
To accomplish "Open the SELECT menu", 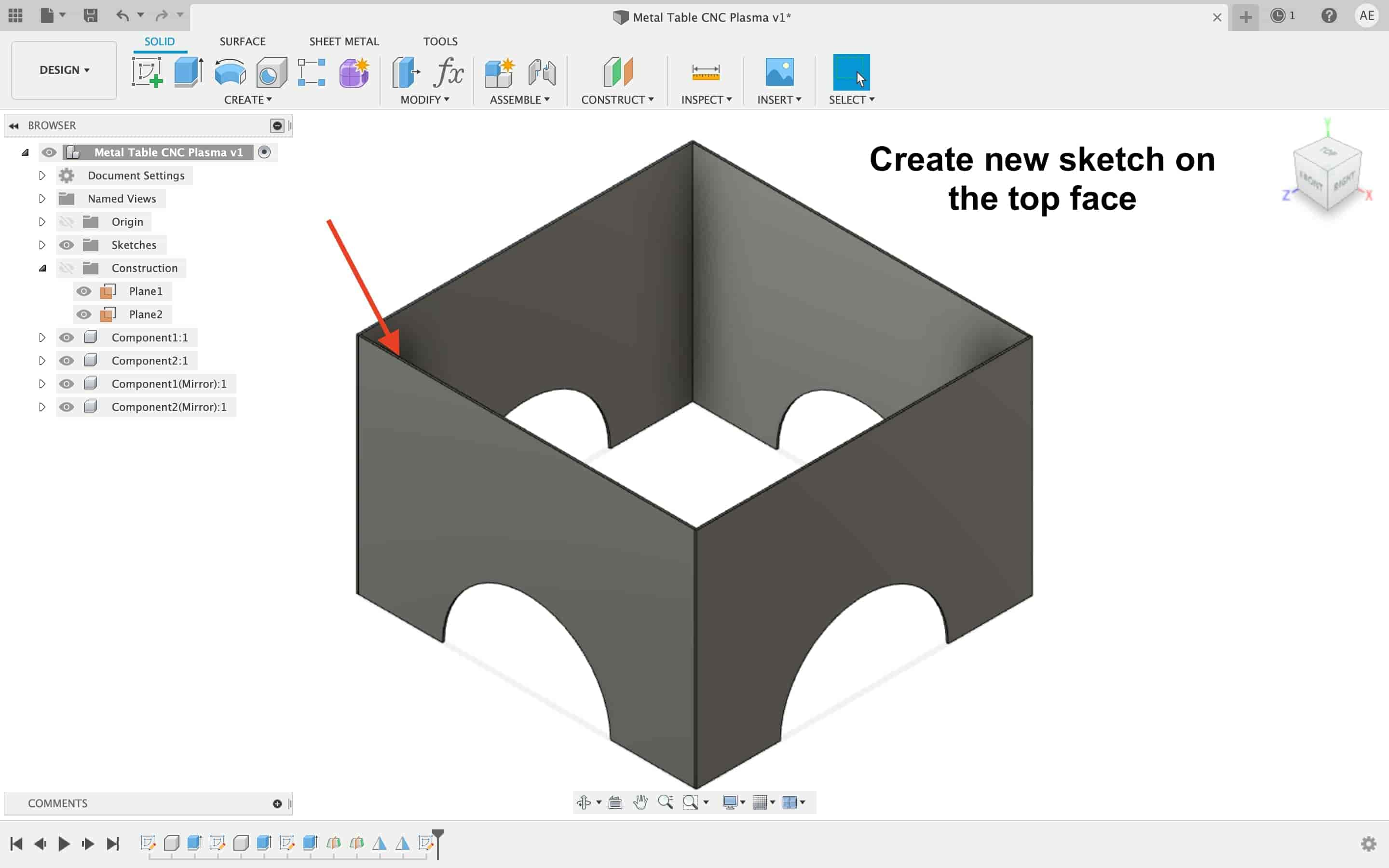I will pyautogui.click(x=851, y=100).
